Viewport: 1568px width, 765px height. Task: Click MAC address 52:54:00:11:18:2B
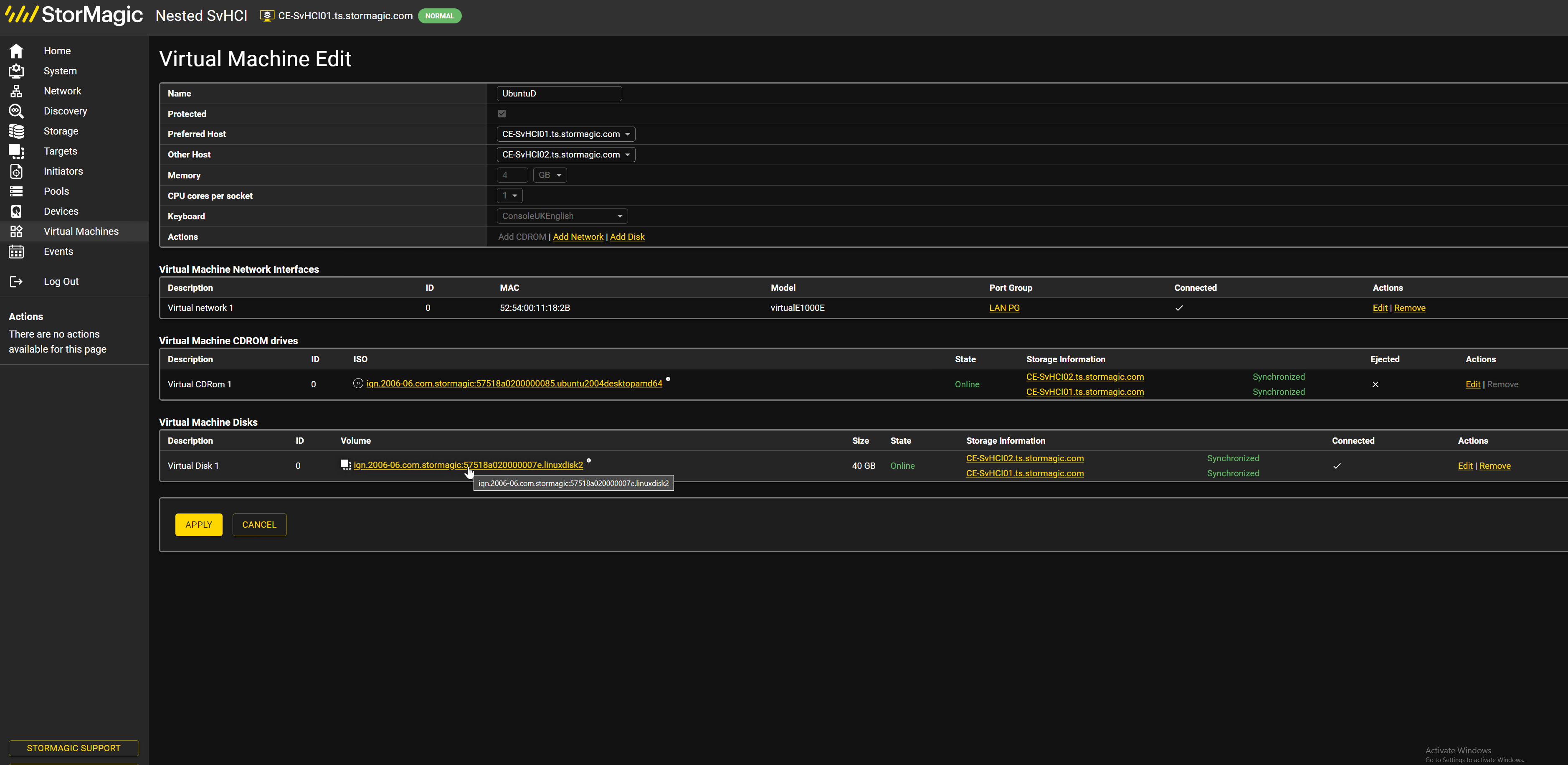[534, 308]
